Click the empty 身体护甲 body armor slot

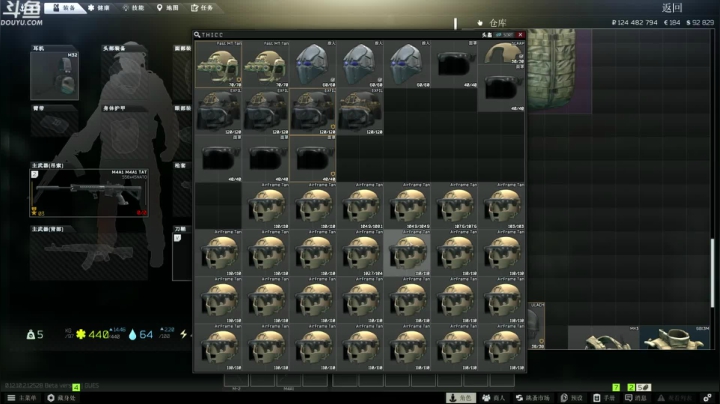(124, 135)
